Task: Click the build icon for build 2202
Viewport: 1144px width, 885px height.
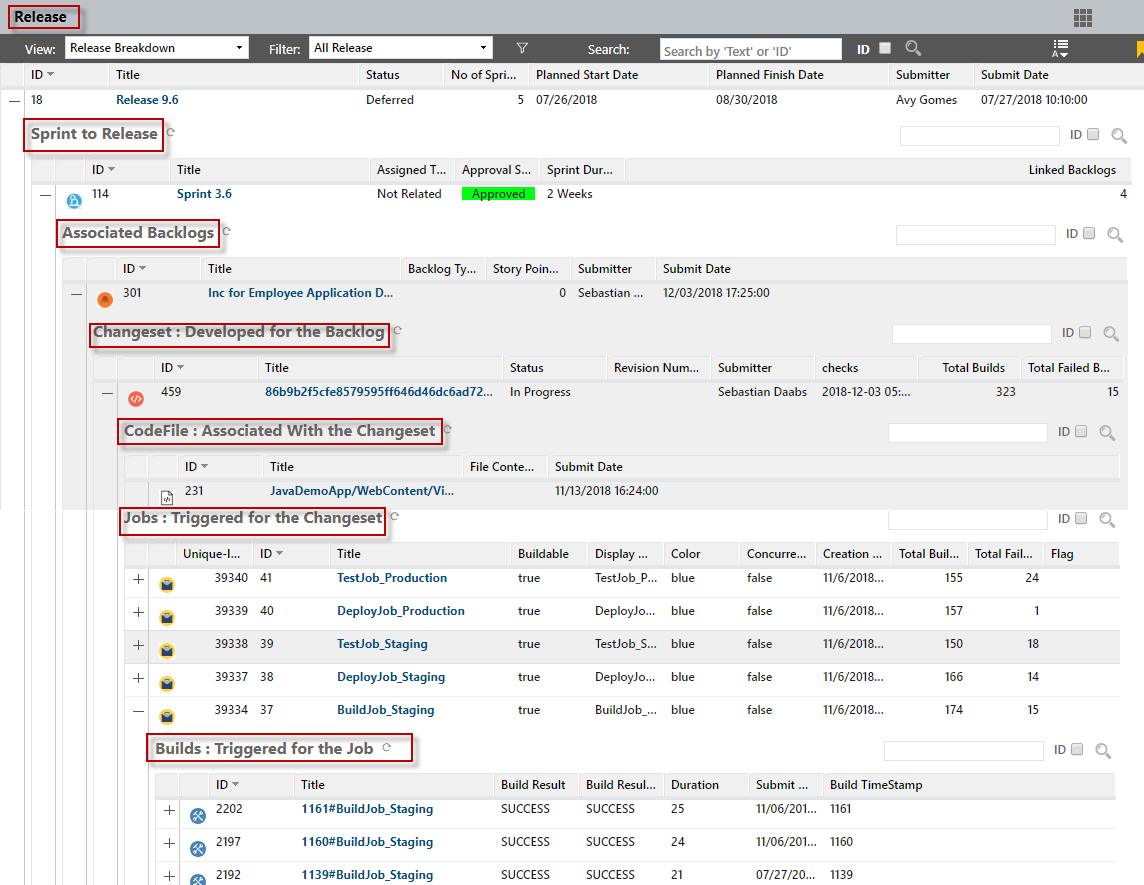Action: 198,815
